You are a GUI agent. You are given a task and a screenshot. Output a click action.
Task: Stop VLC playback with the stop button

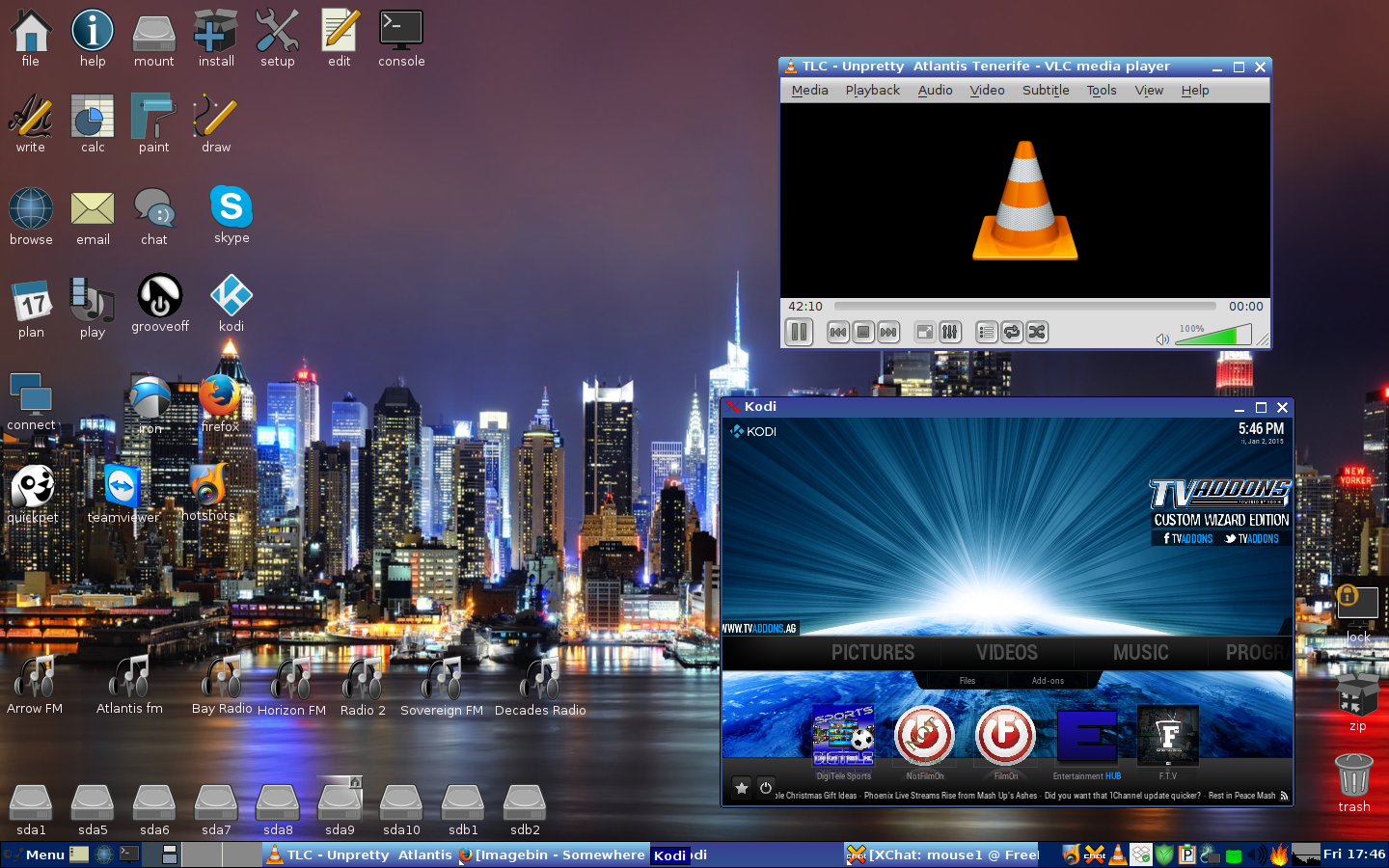[863, 333]
